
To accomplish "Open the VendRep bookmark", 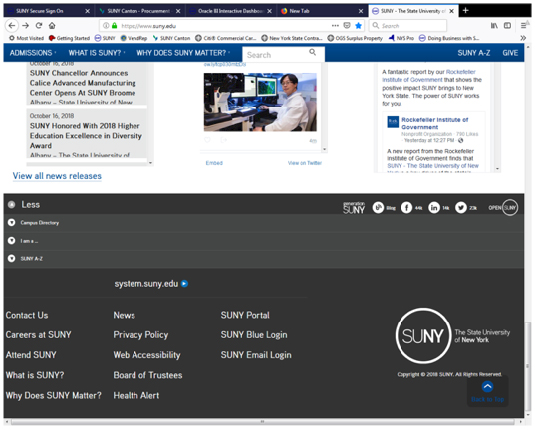I will coord(134,38).
